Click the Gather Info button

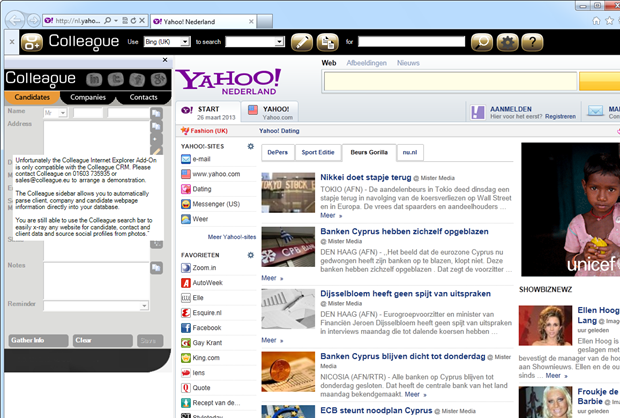pyautogui.click(x=38, y=340)
